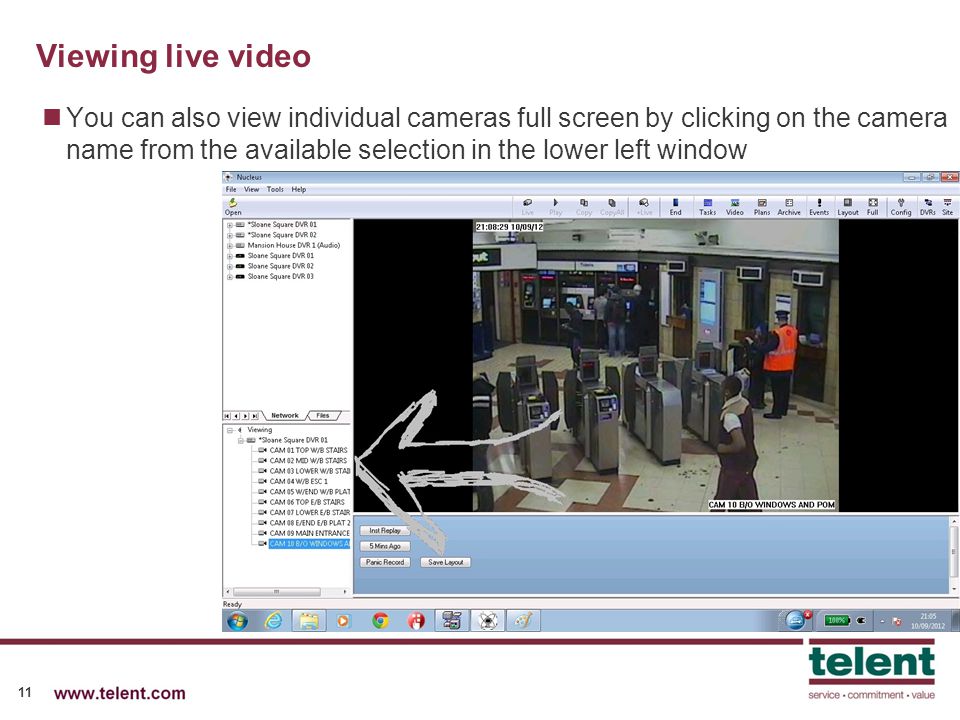The width and height of the screenshot is (960, 720).
Task: Open the Config toolbar icon
Action: pos(901,207)
